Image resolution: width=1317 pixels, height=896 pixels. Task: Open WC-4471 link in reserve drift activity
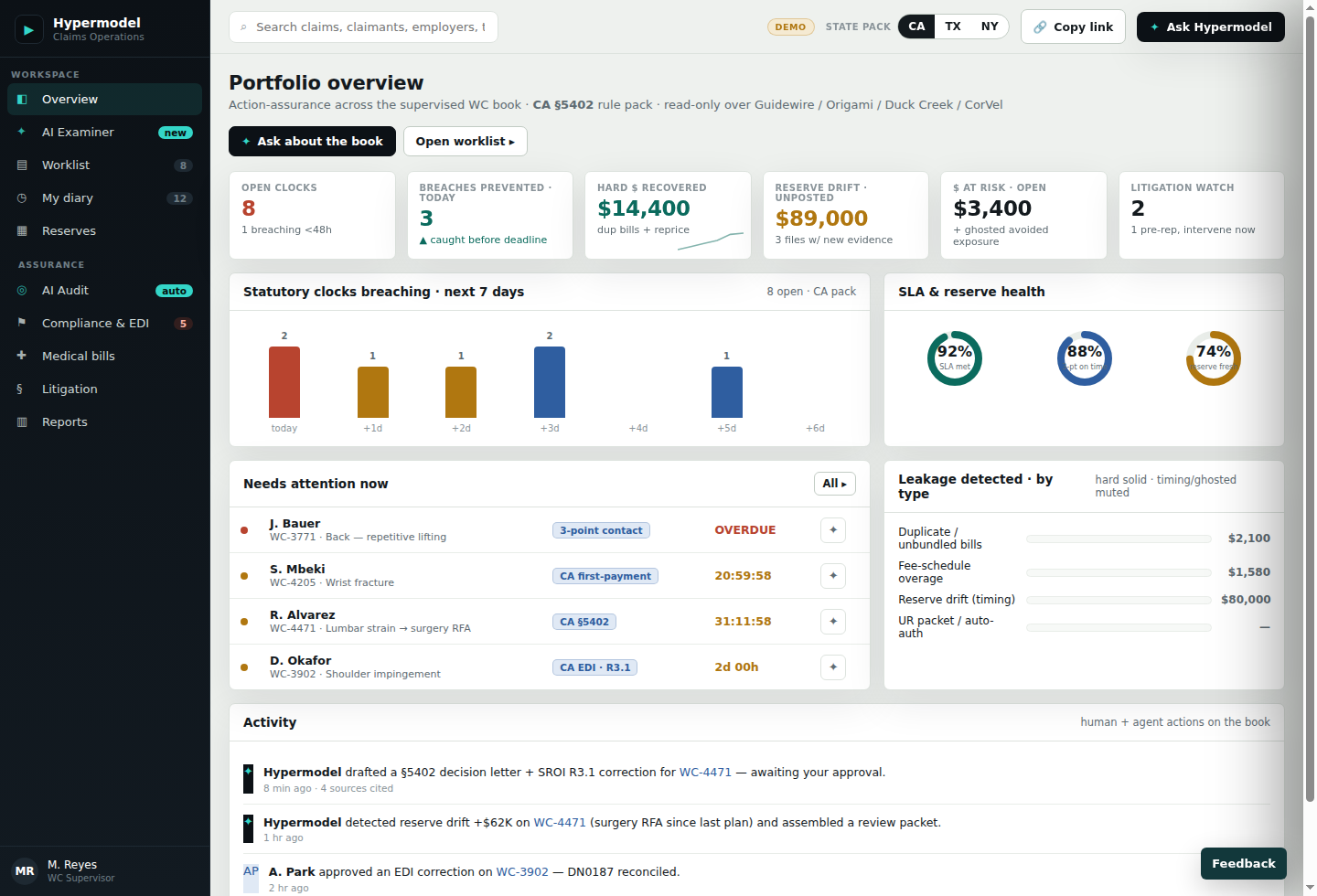(x=560, y=823)
